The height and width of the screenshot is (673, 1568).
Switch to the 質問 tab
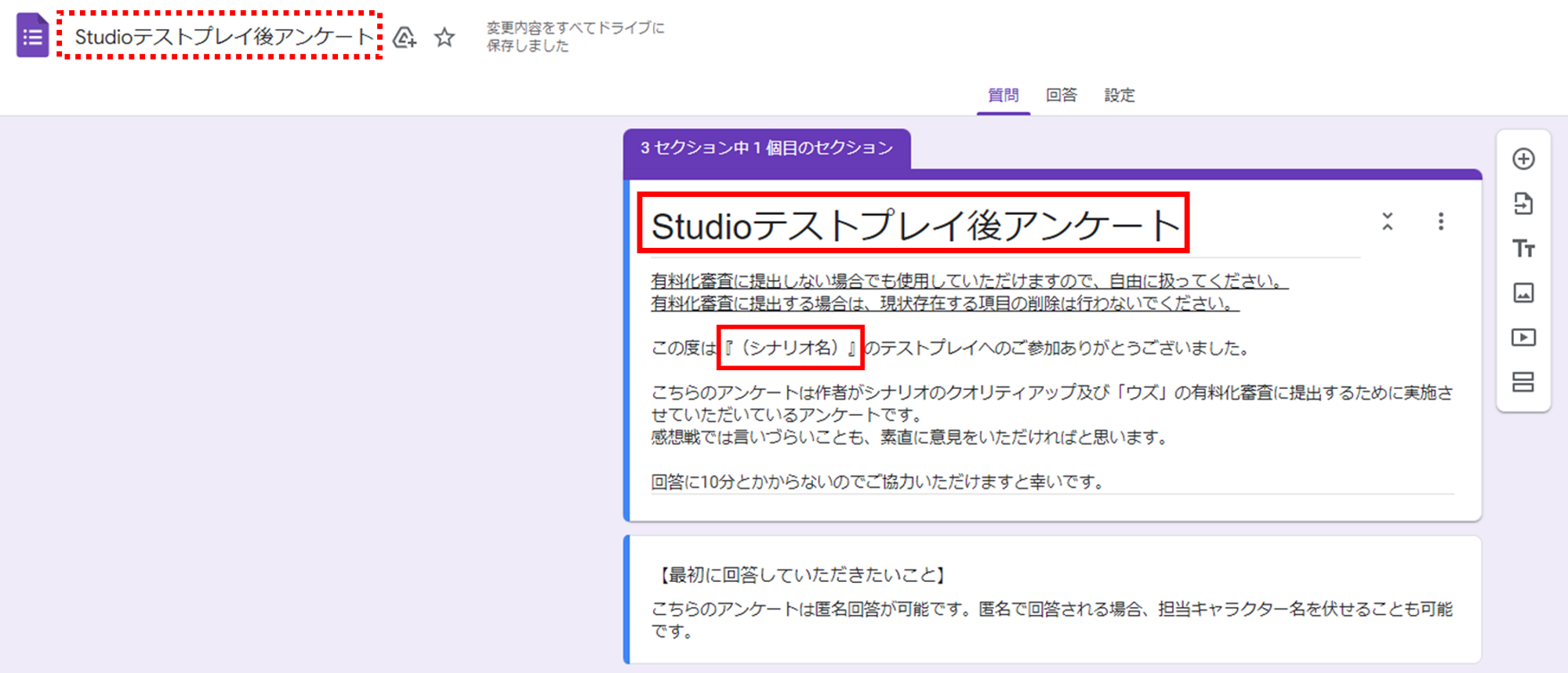[x=1003, y=95]
